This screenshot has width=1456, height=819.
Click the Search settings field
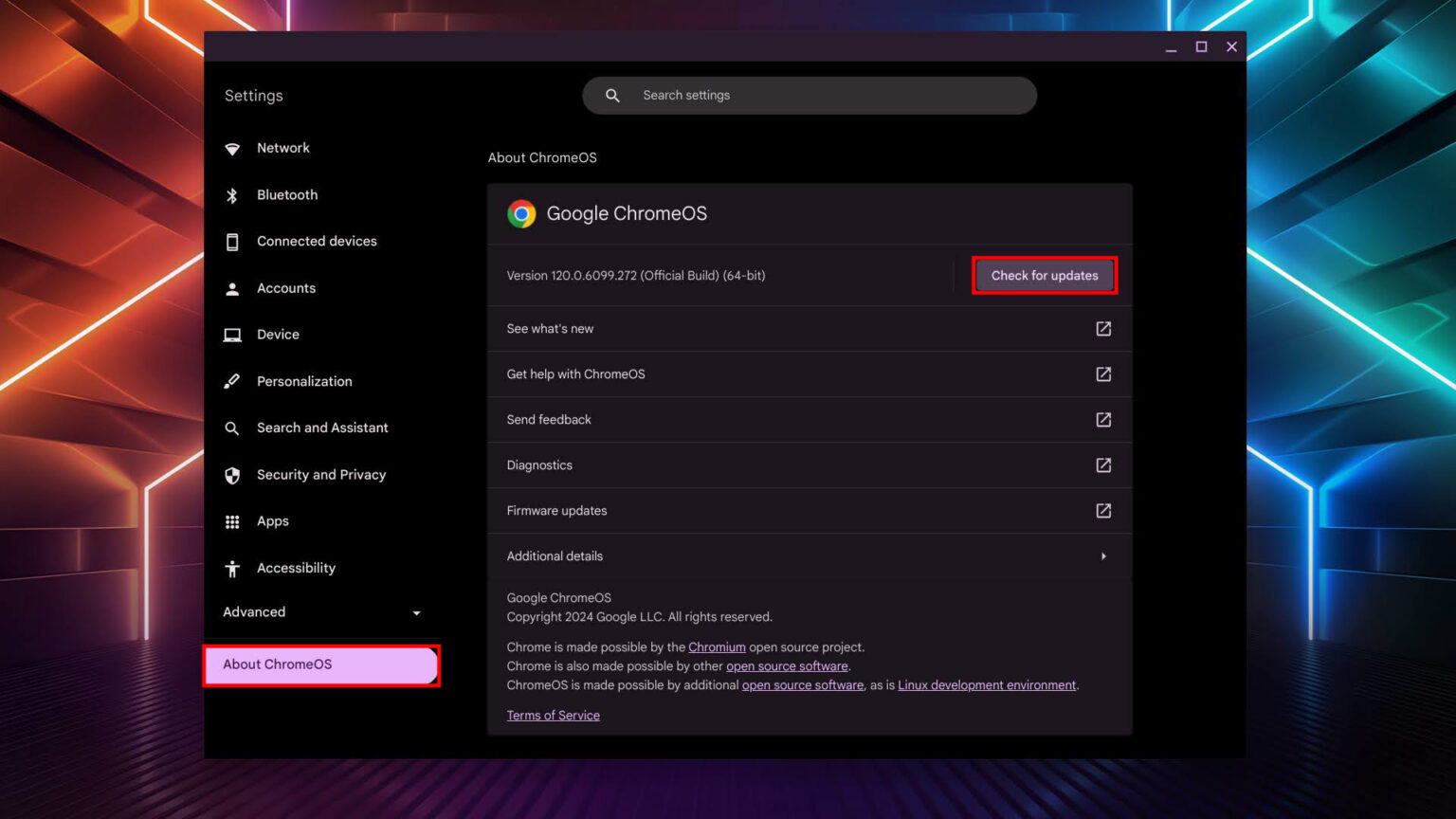(x=809, y=95)
